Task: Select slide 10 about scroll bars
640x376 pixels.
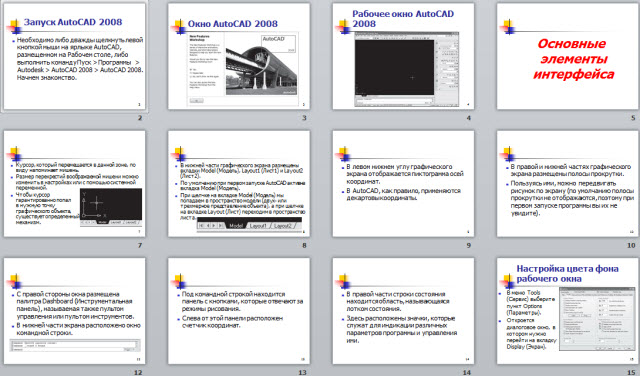Action: [x=568, y=184]
